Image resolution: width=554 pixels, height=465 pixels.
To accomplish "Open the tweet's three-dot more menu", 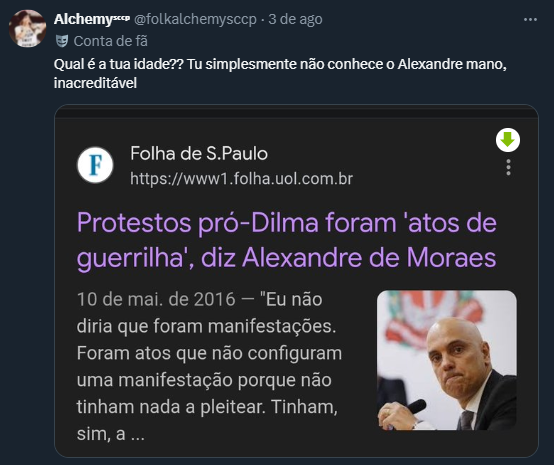I will [530, 19].
